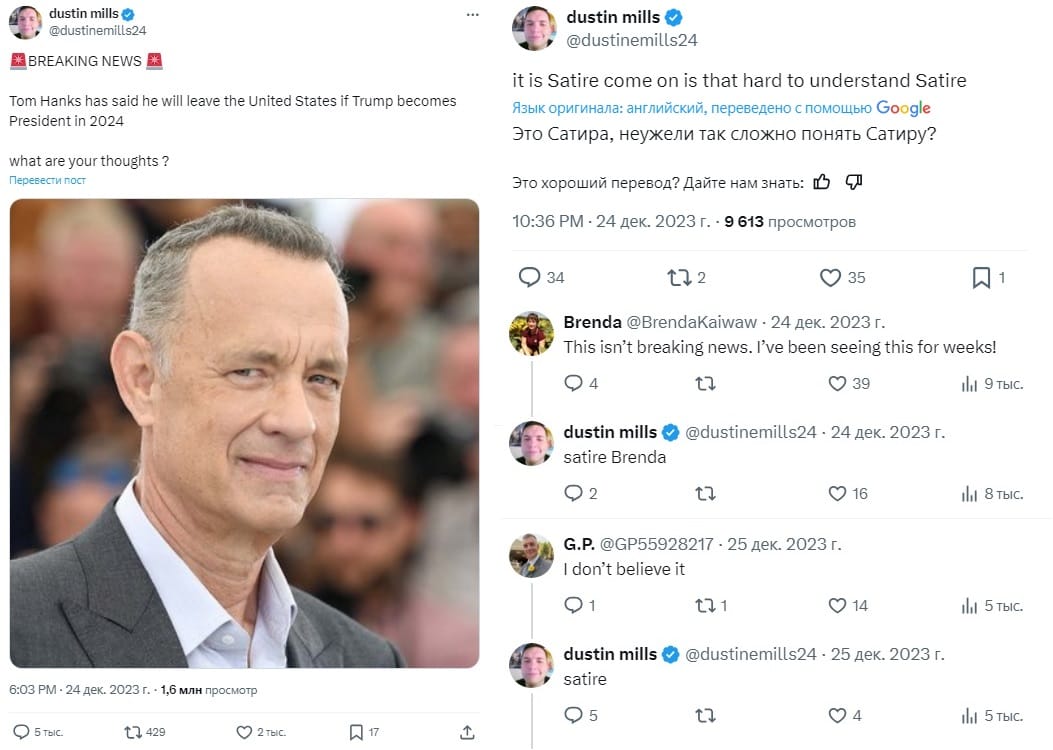
Task: Open G.P. profile avatar
Action: [x=531, y=556]
